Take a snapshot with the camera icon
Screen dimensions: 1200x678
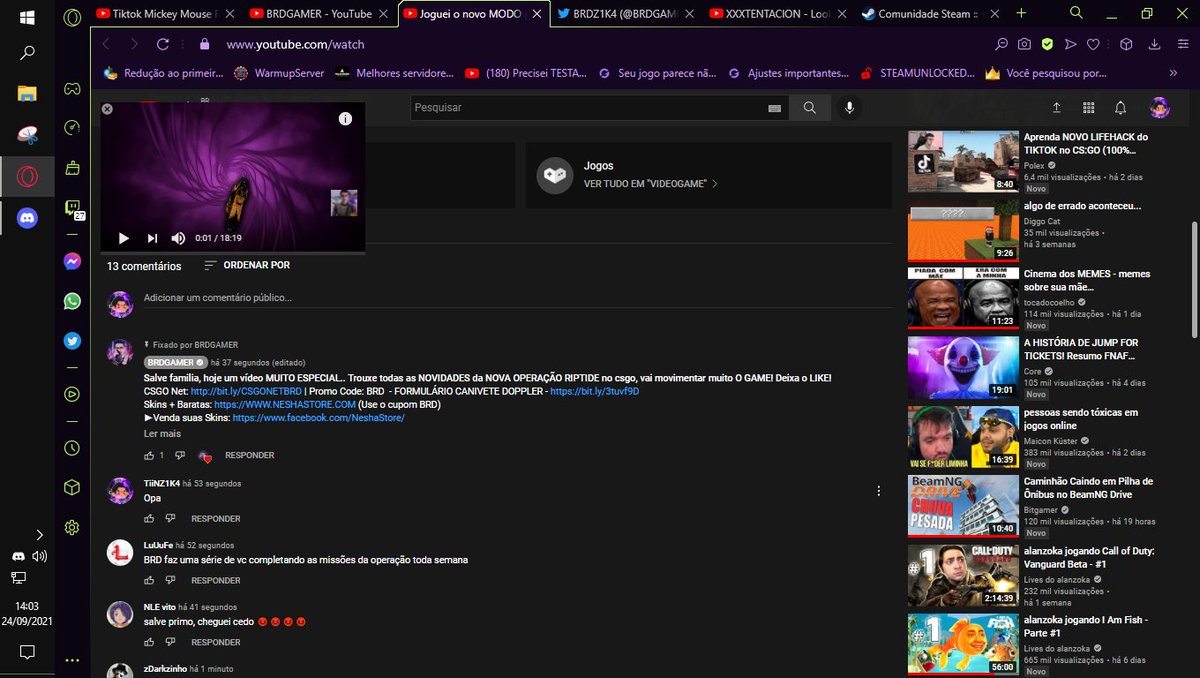coord(1025,45)
